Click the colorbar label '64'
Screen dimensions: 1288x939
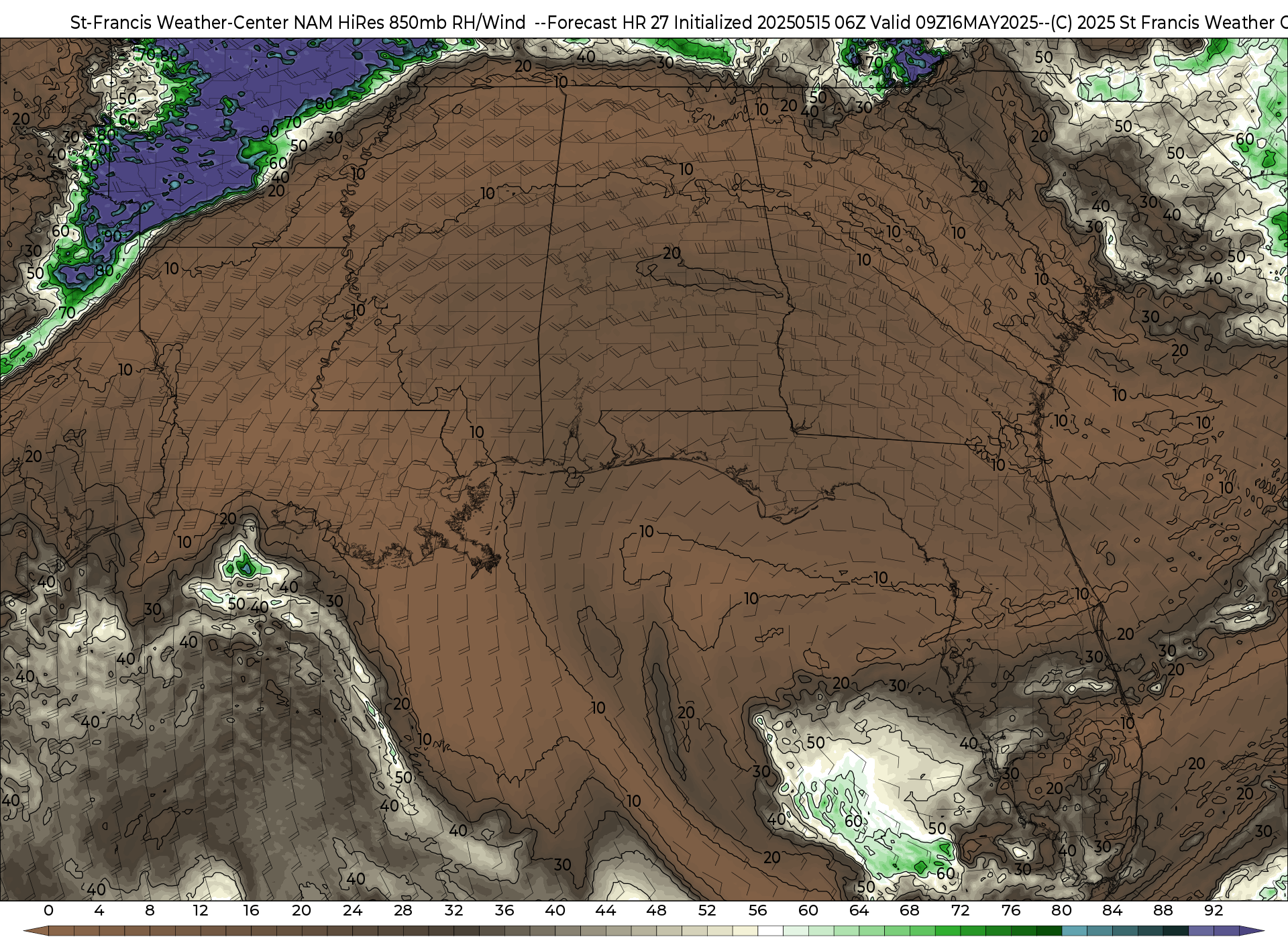point(859,911)
